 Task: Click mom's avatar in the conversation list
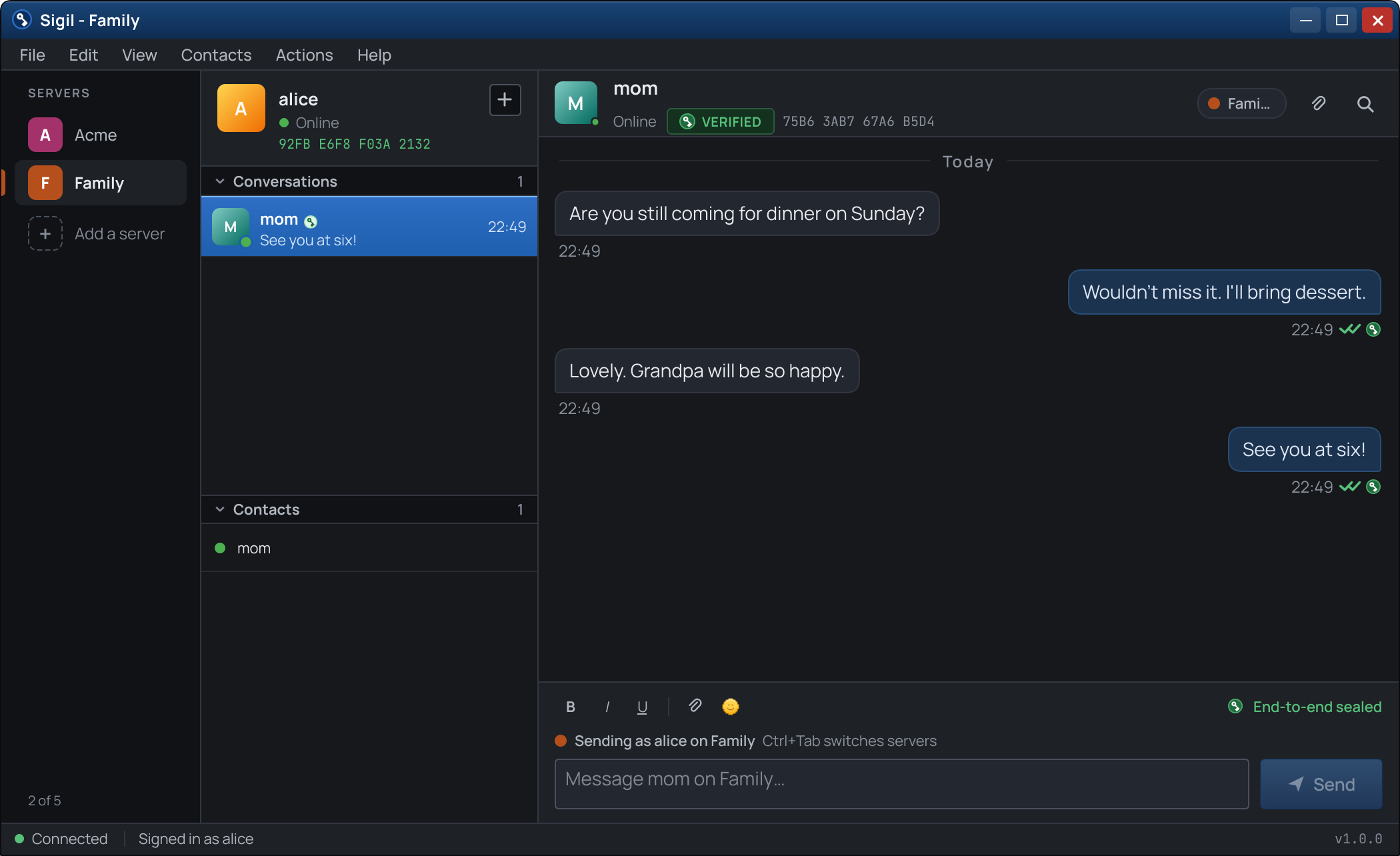[231, 227]
